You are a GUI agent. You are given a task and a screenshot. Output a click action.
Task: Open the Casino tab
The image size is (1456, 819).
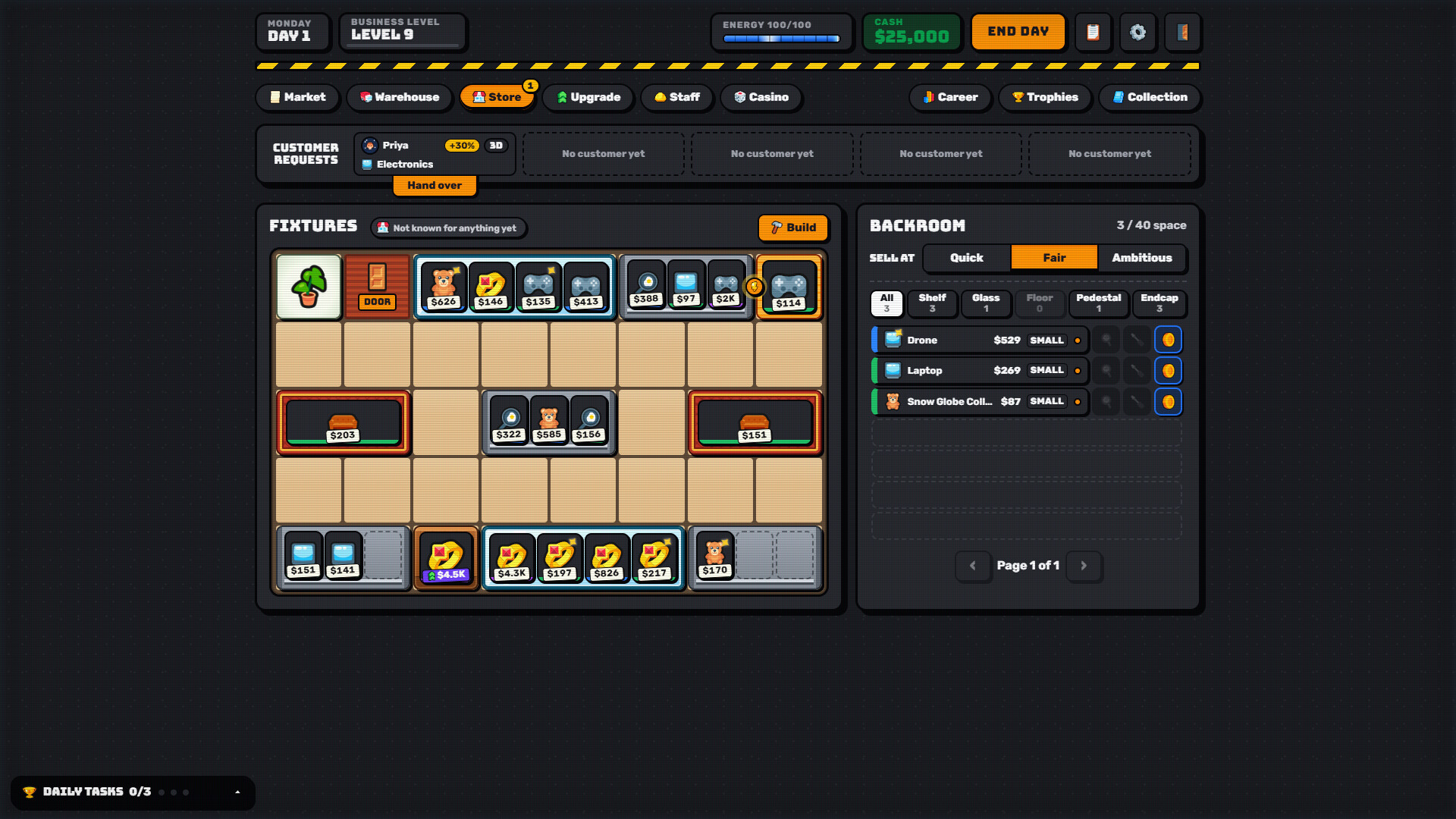click(761, 97)
